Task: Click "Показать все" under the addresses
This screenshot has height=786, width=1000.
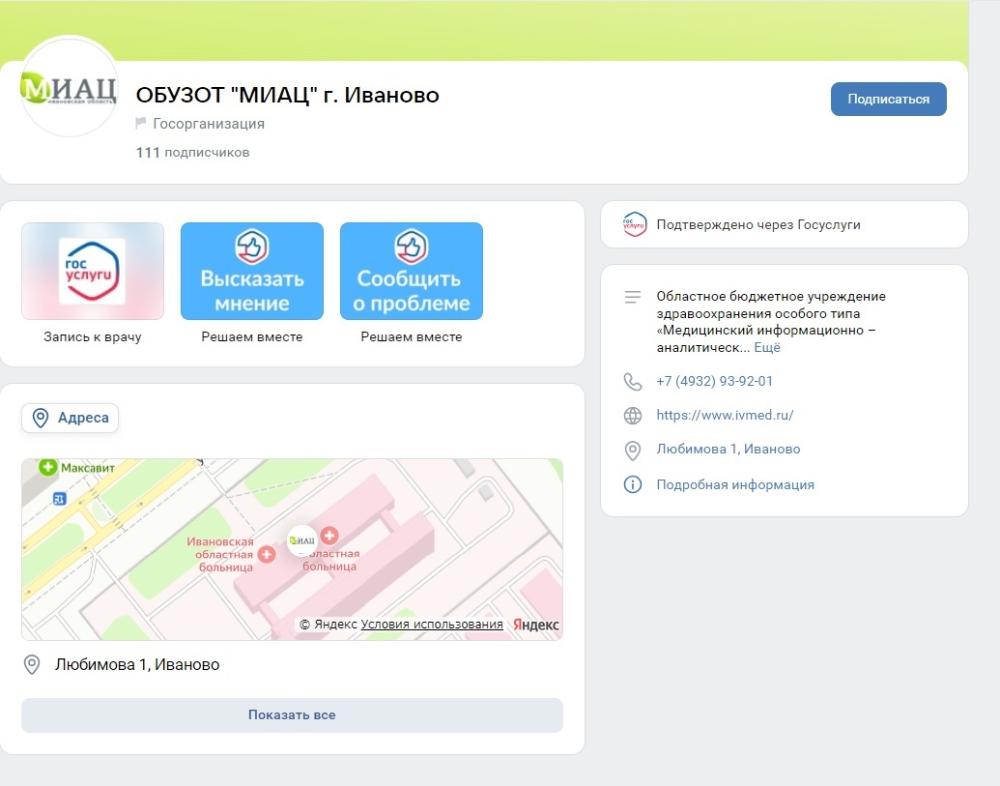Action: pyautogui.click(x=291, y=714)
